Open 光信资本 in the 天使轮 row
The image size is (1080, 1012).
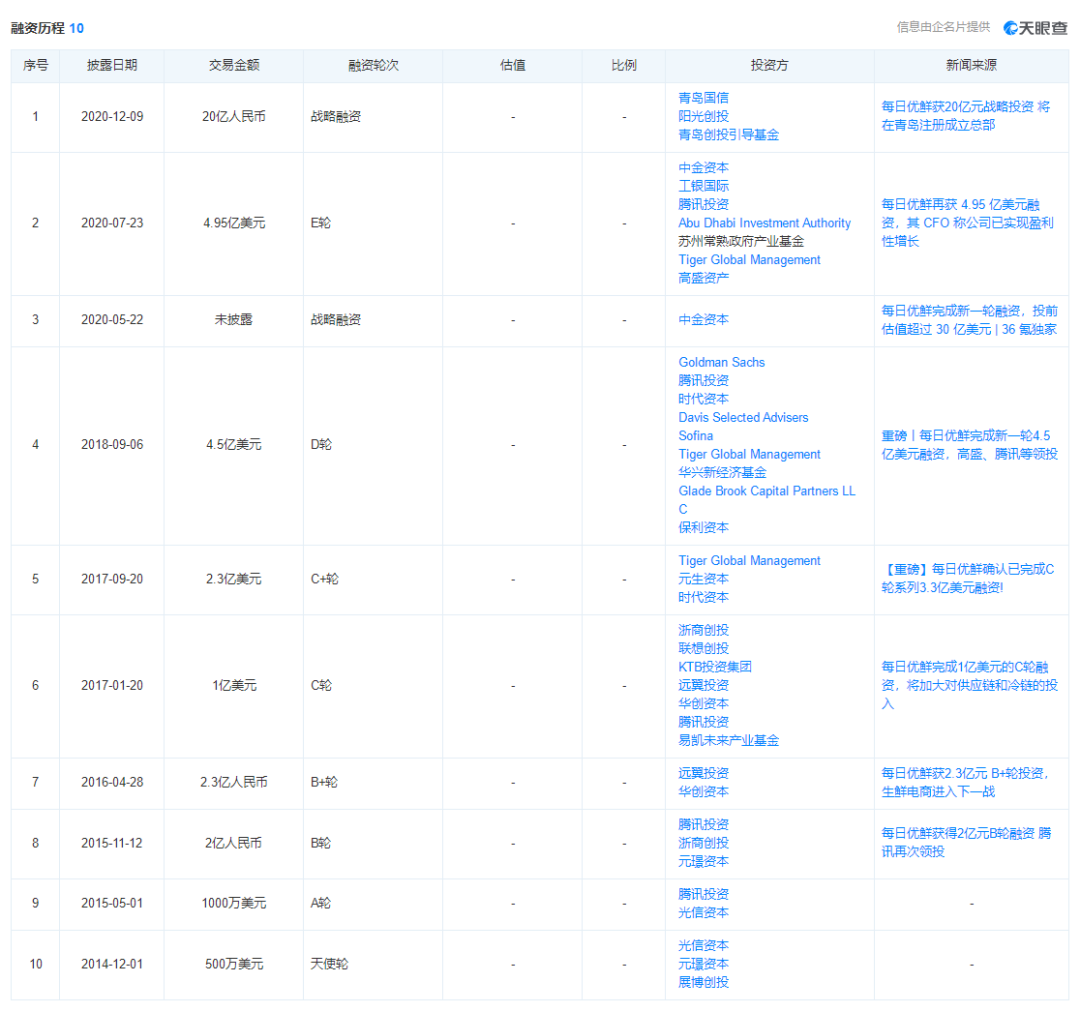pos(703,946)
